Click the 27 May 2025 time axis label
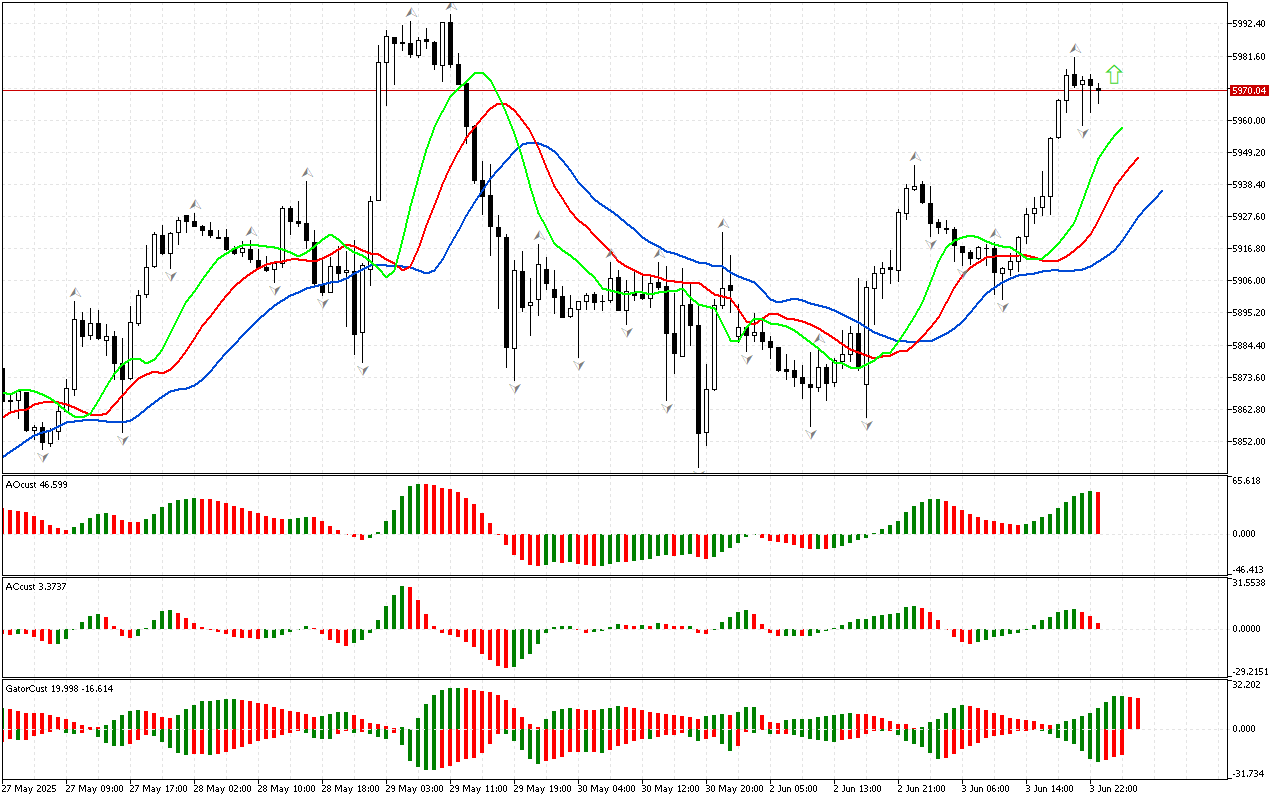The width and height of the screenshot is (1280, 800). click(x=30, y=788)
